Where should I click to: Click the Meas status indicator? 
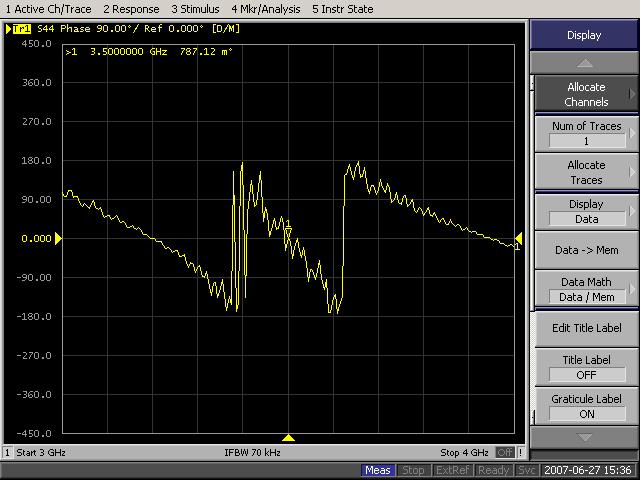pos(378,470)
